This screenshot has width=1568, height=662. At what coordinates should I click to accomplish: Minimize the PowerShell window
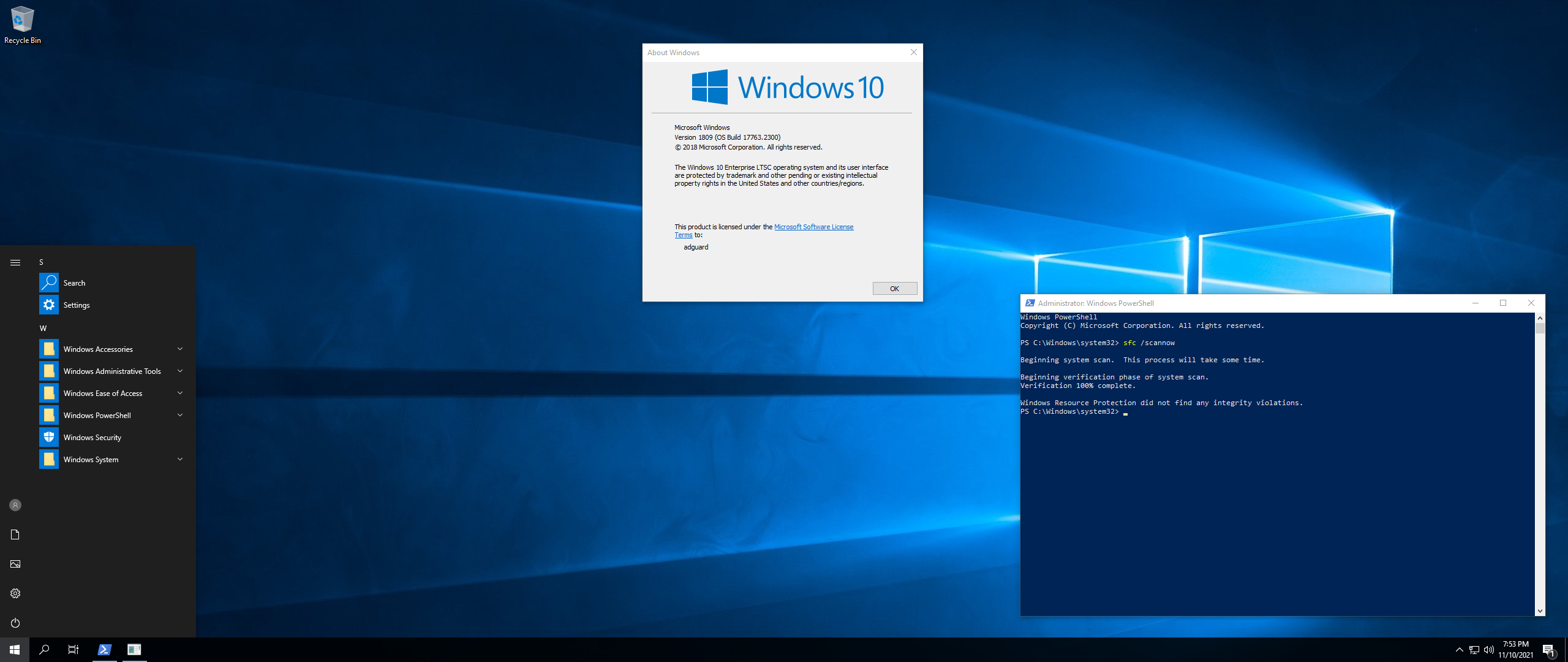point(1475,303)
